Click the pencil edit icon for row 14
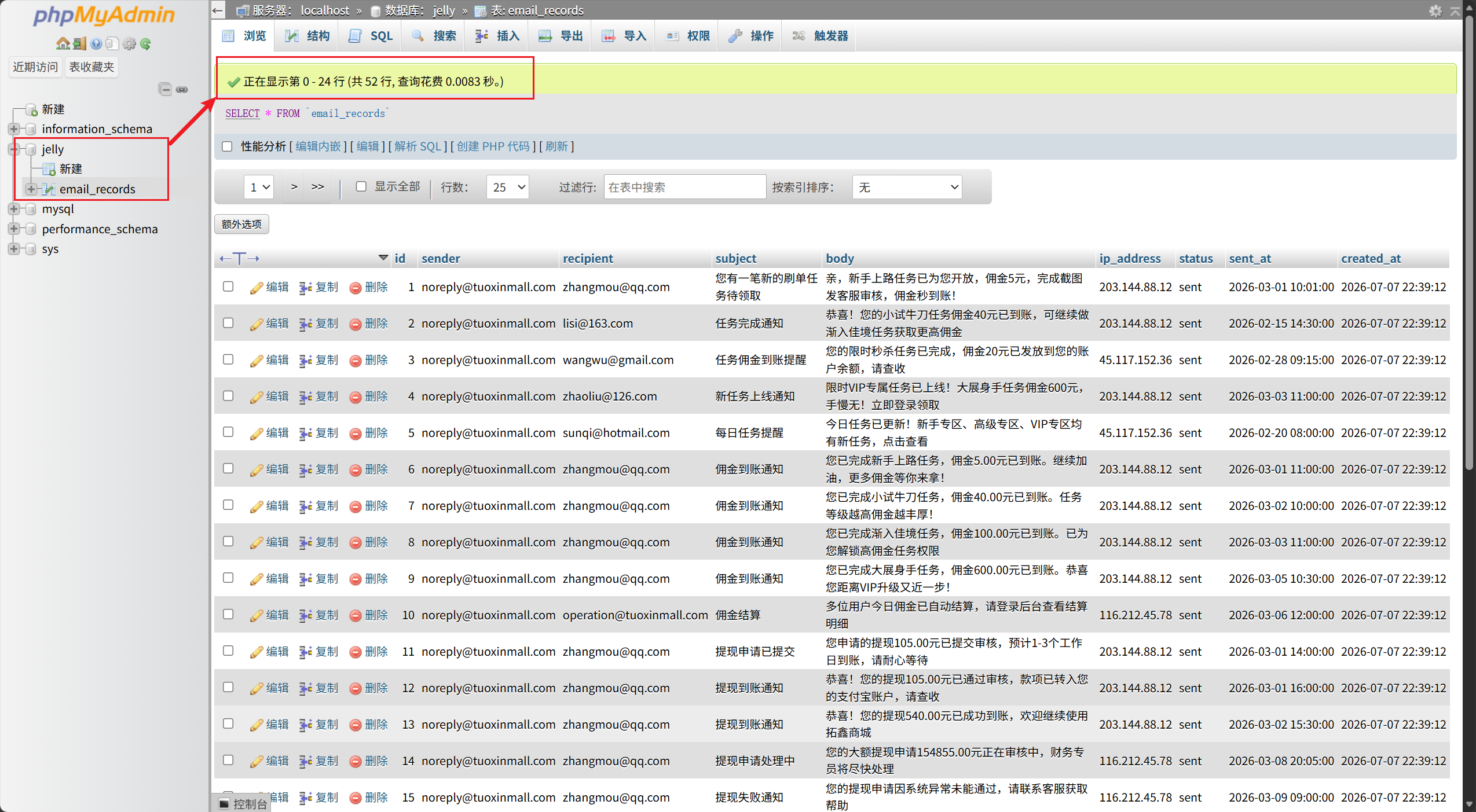Image resolution: width=1476 pixels, height=812 pixels. [257, 762]
